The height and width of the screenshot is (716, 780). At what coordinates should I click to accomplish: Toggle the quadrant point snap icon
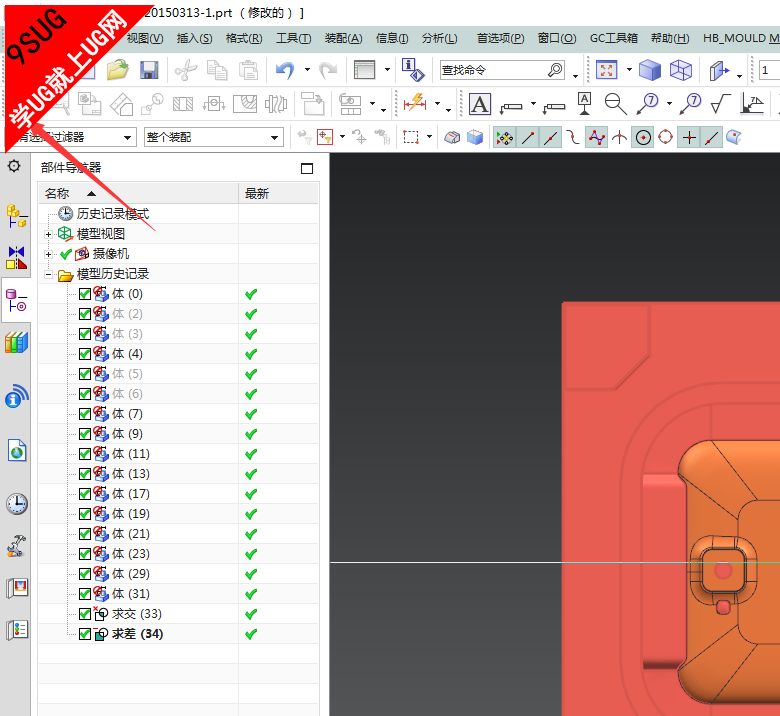pos(665,137)
